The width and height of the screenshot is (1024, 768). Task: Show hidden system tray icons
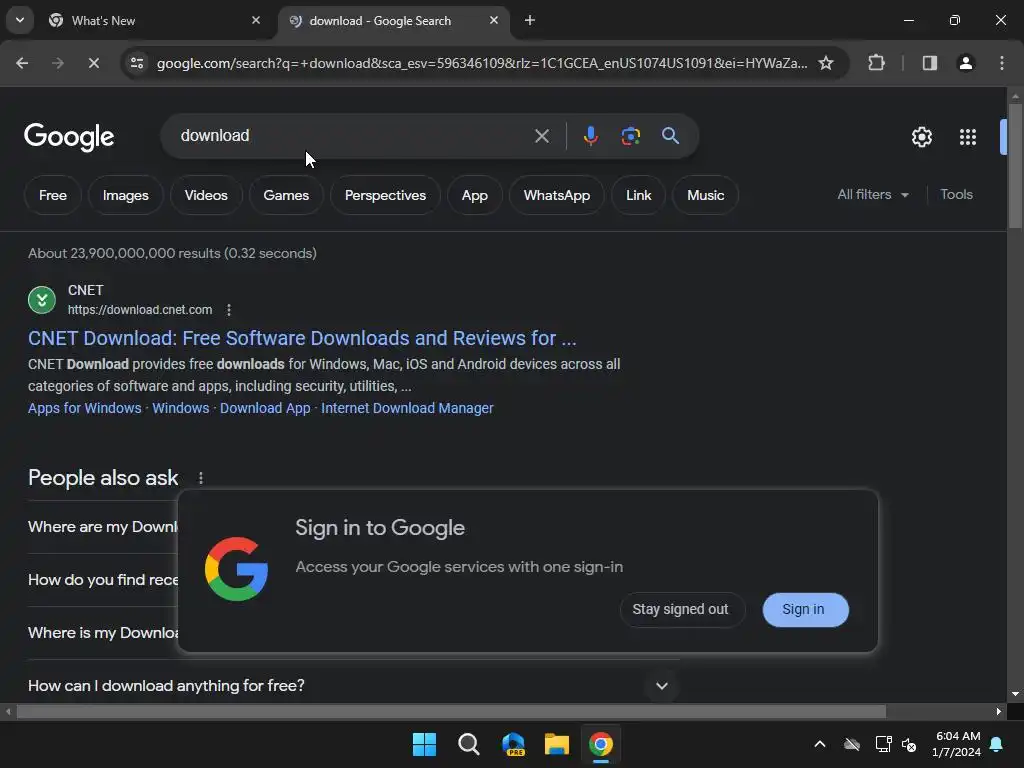click(x=820, y=744)
